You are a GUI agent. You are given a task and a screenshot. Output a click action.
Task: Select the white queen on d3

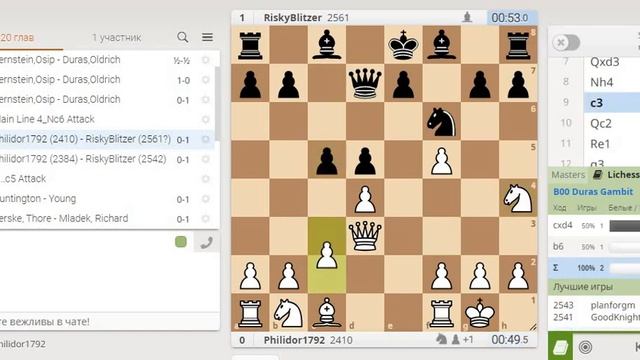pyautogui.click(x=365, y=236)
